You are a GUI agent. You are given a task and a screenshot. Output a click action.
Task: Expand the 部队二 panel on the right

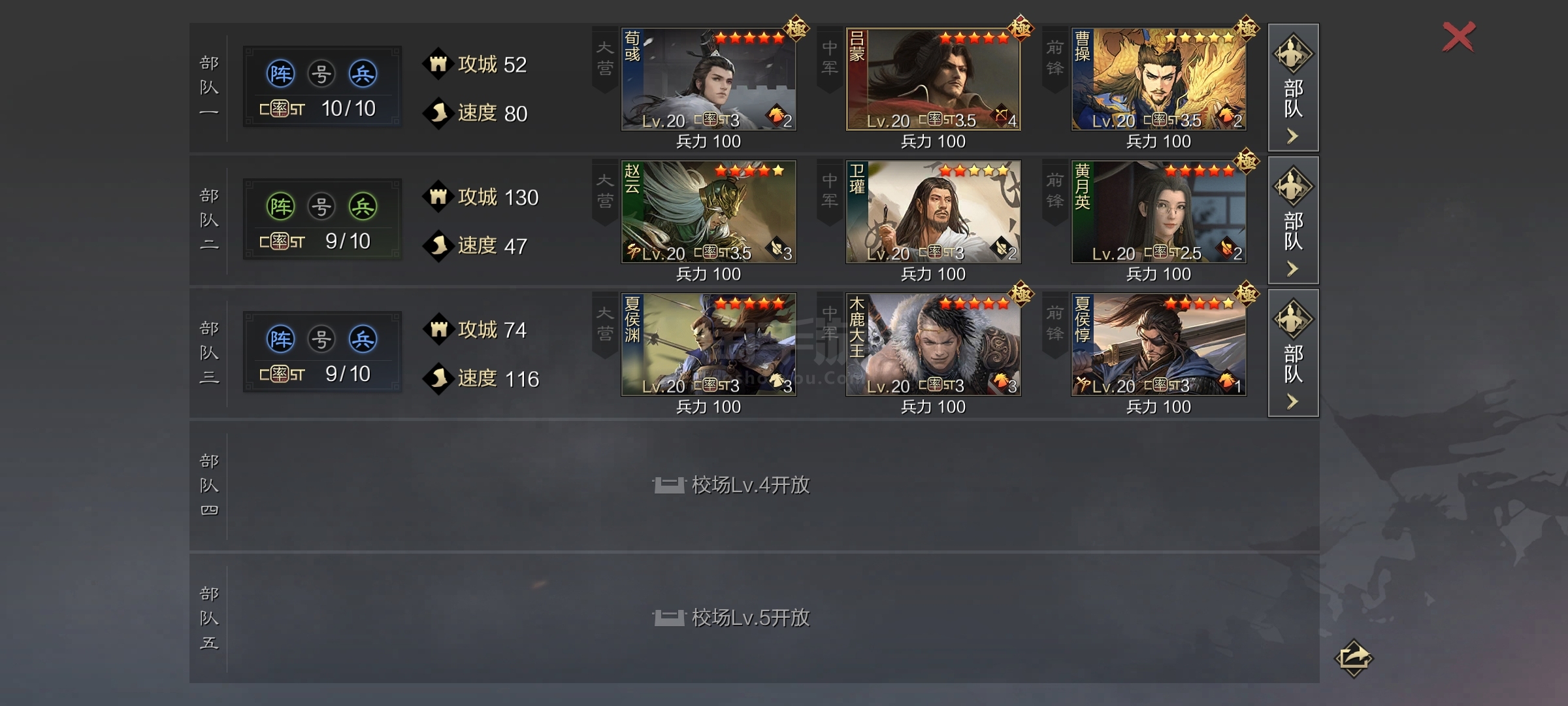(x=1293, y=220)
